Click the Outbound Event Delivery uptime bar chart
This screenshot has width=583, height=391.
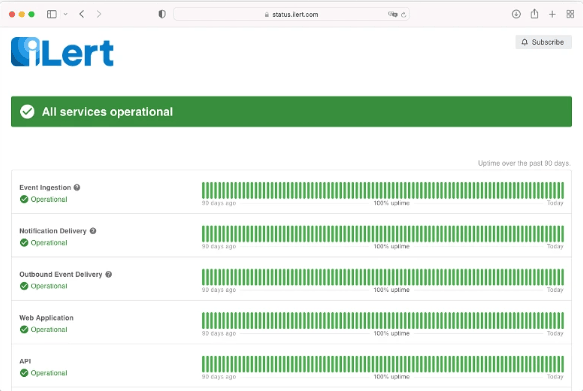[x=383, y=277]
